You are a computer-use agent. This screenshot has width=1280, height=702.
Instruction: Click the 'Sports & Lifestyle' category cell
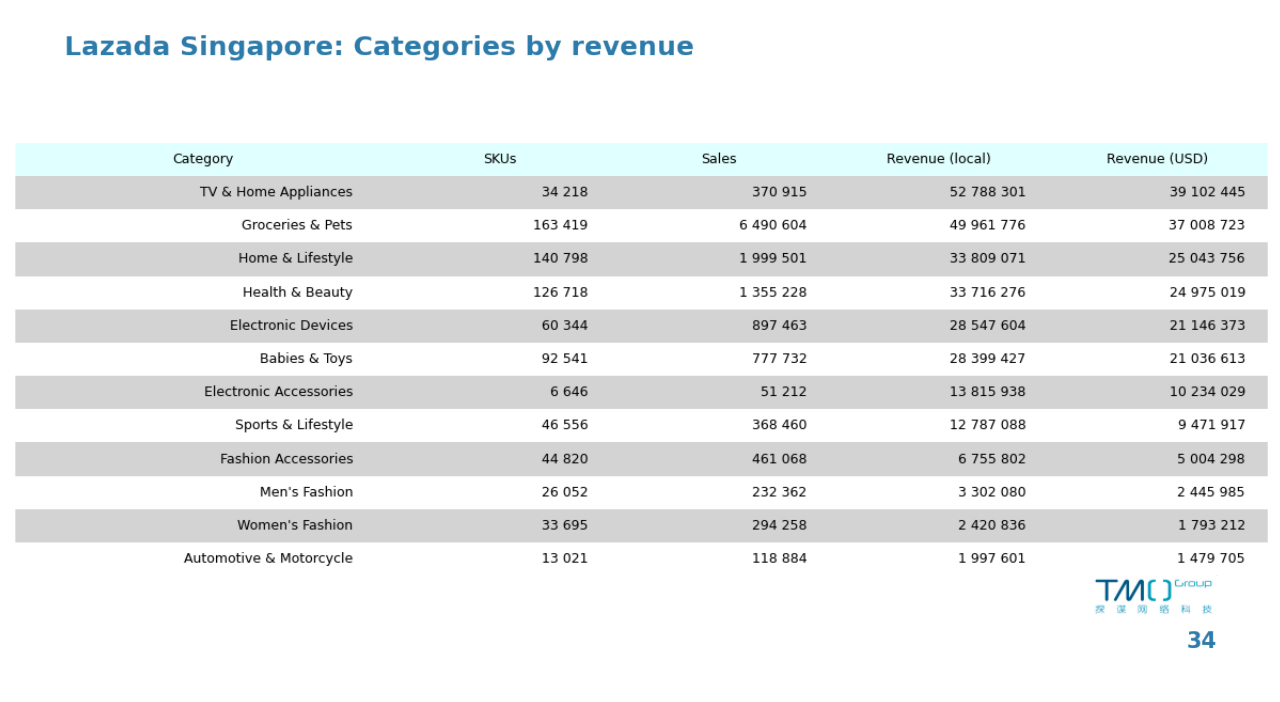click(294, 425)
